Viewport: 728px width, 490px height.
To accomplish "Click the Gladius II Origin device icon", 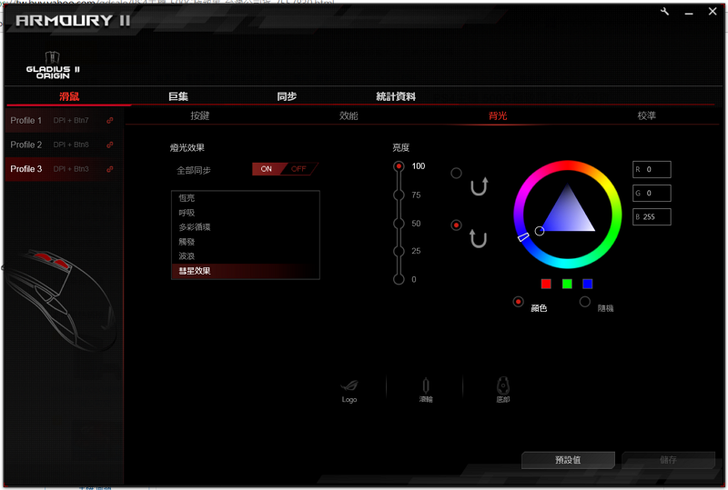I will (x=52, y=65).
